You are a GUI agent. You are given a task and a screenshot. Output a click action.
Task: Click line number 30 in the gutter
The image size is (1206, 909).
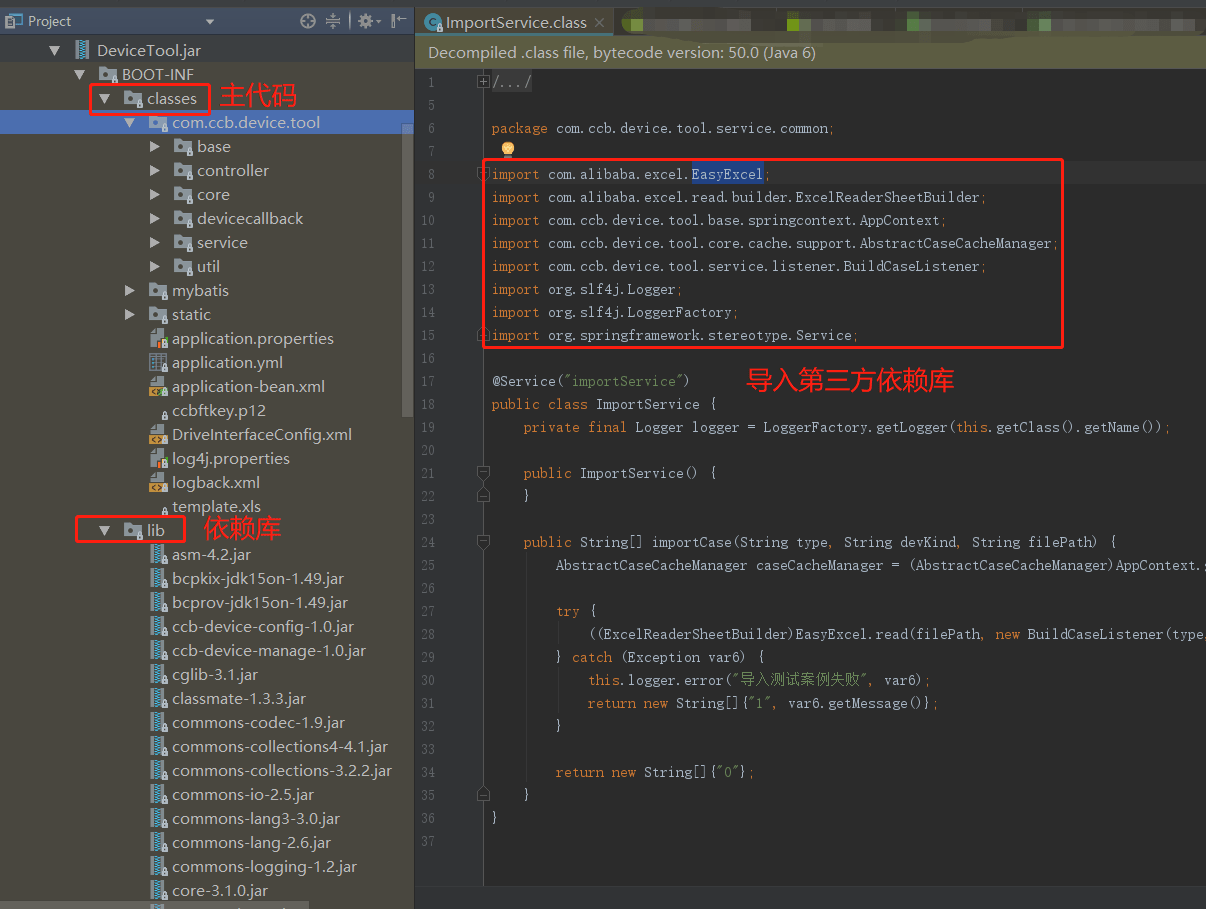click(x=428, y=680)
